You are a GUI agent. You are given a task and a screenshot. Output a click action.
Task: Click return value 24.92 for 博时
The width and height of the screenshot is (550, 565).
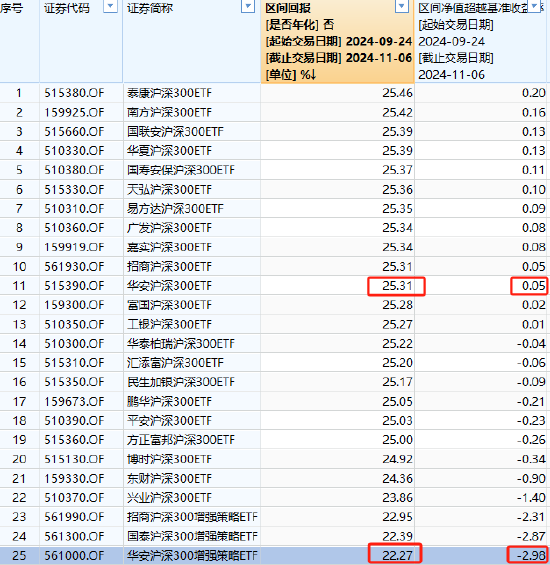click(397, 459)
